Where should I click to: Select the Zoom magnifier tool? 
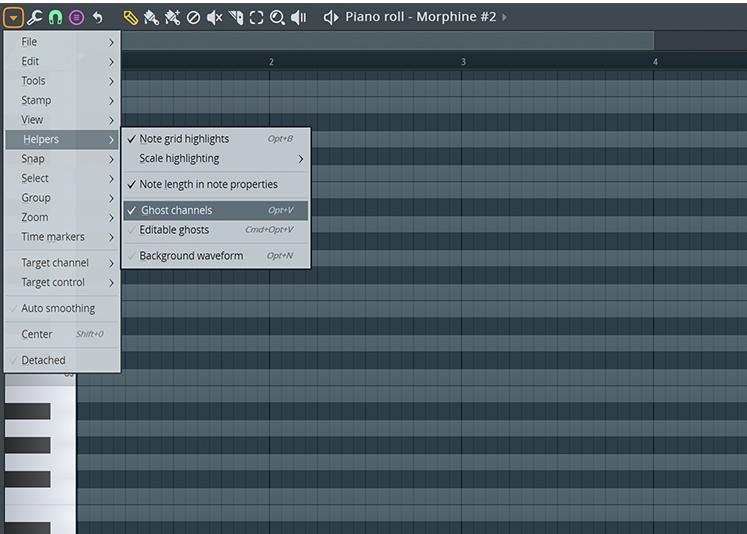277,17
